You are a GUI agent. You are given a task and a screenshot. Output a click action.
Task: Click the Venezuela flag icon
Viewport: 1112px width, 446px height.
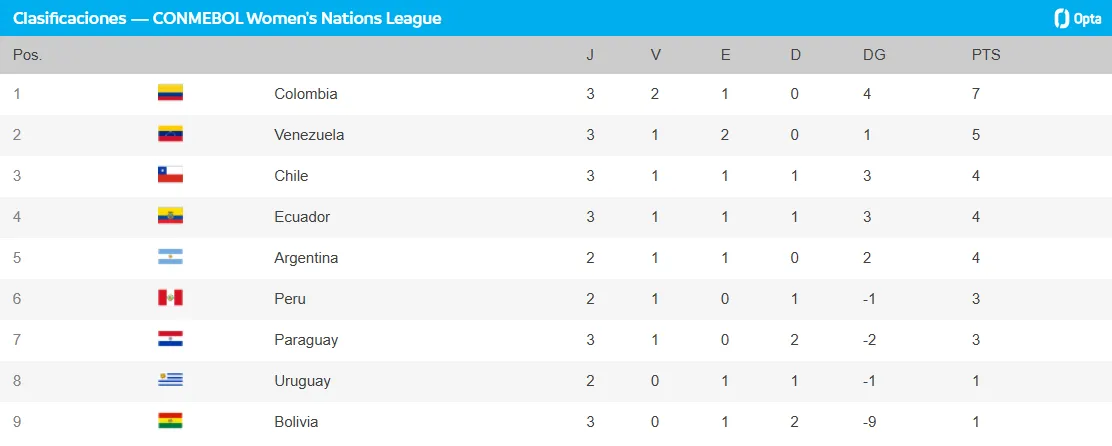pyautogui.click(x=170, y=134)
